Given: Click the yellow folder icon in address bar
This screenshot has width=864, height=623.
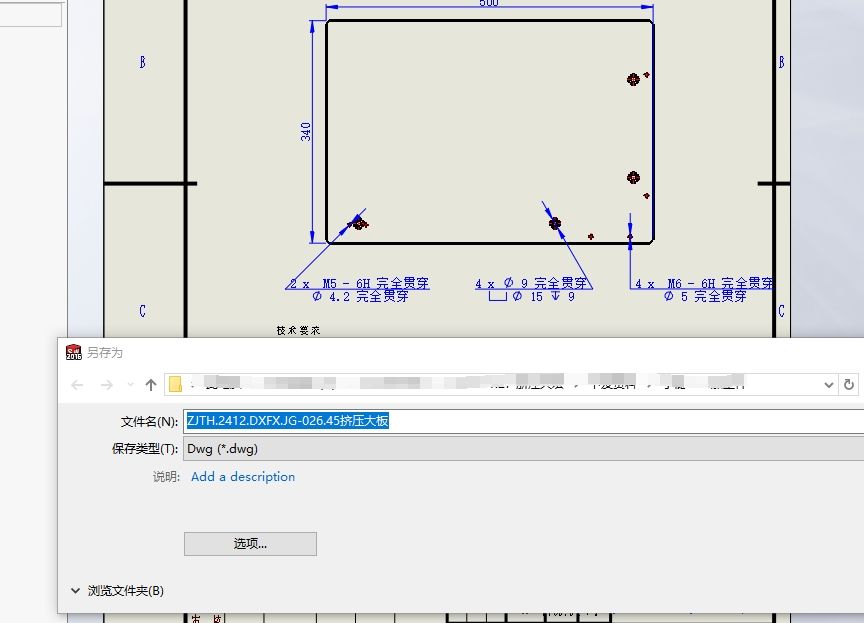Looking at the screenshot, I should click(x=176, y=385).
